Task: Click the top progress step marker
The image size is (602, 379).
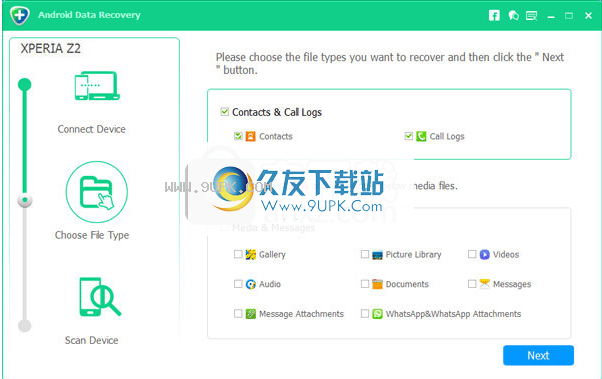Action: (25, 84)
